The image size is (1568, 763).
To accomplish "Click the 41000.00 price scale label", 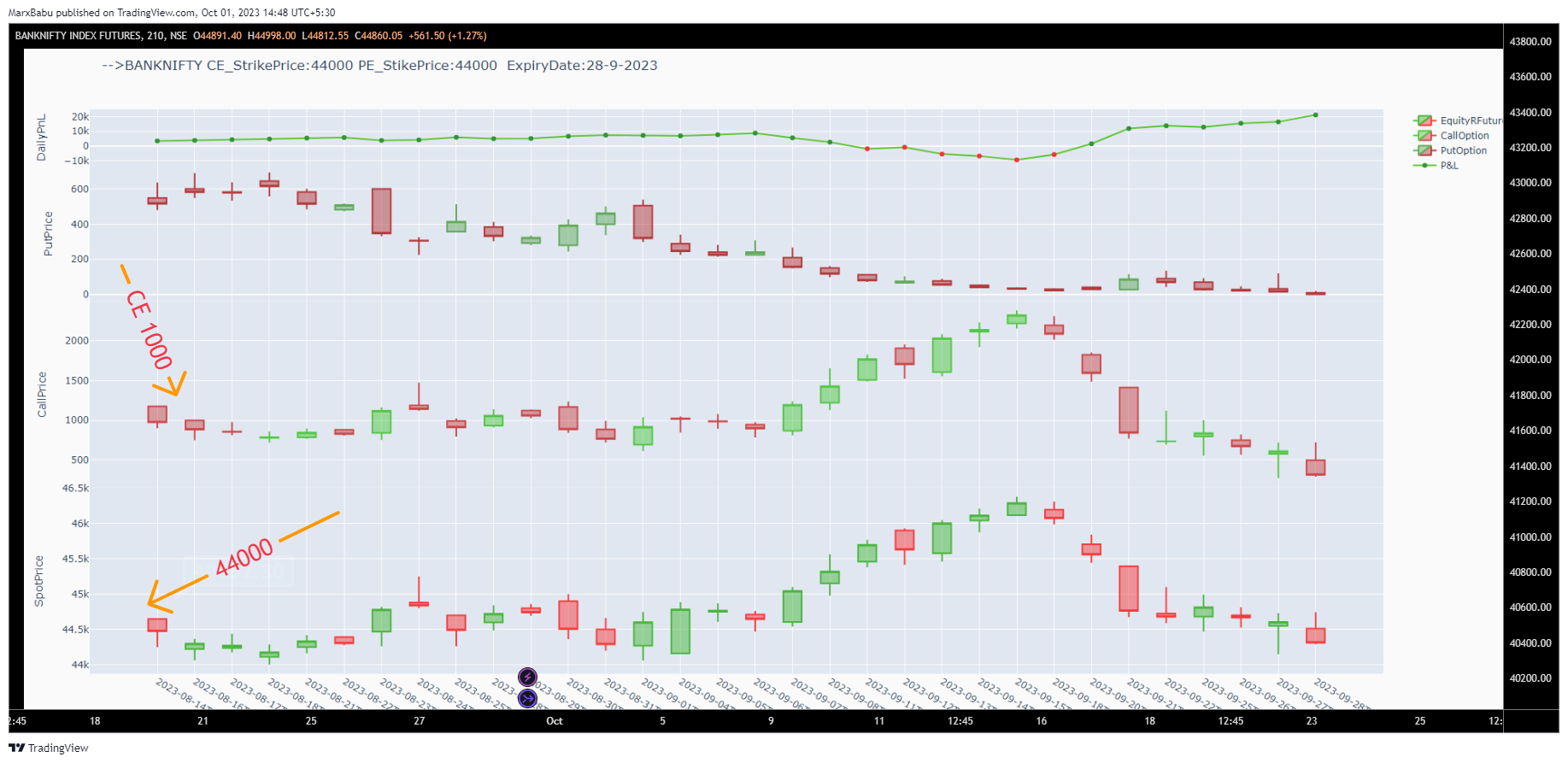I will (x=1530, y=537).
